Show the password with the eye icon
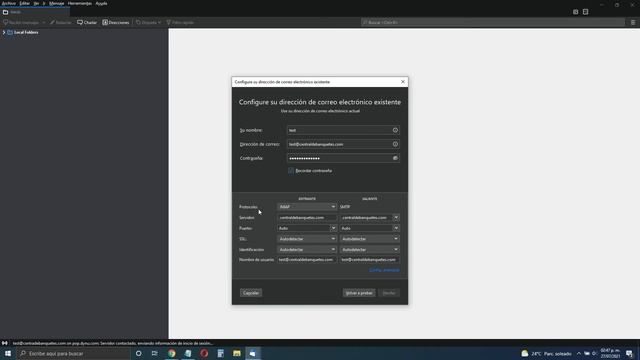640x360 pixels. (395, 158)
